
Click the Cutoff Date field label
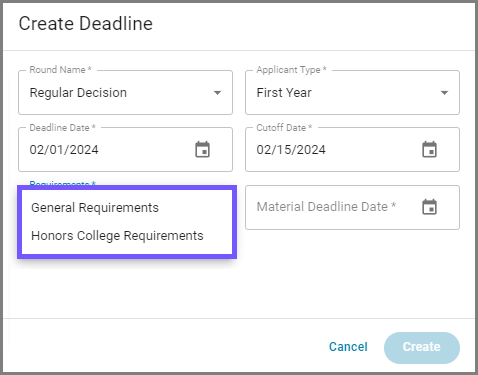coord(284,127)
